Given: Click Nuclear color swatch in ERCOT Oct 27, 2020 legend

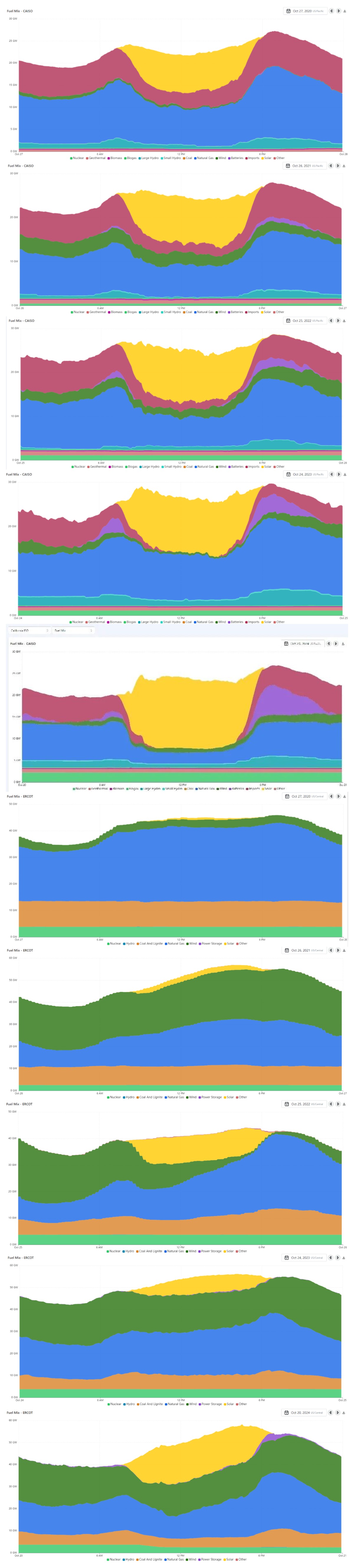Looking at the screenshot, I should (x=108, y=944).
